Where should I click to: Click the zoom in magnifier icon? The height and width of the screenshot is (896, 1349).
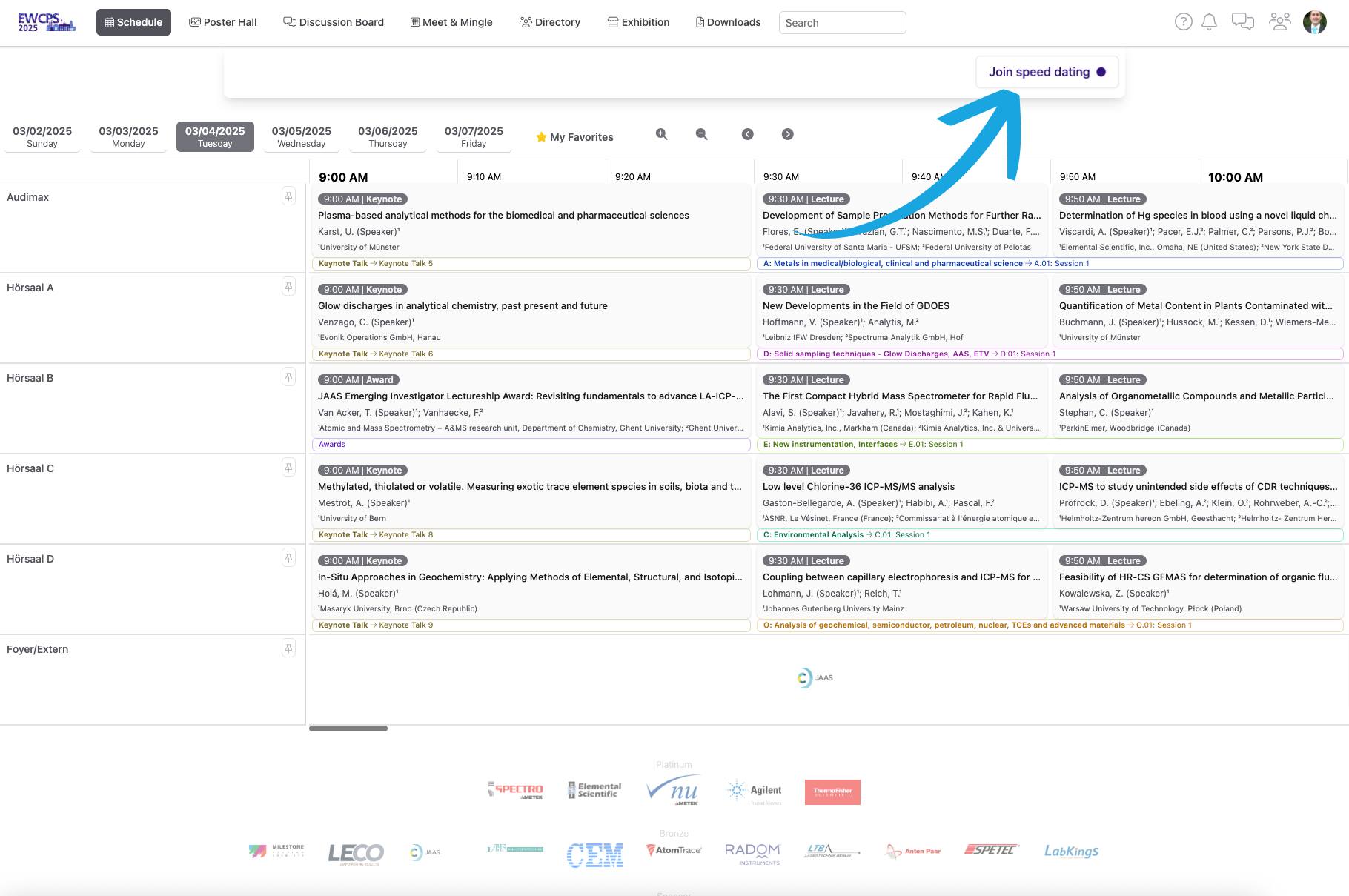[x=661, y=134]
